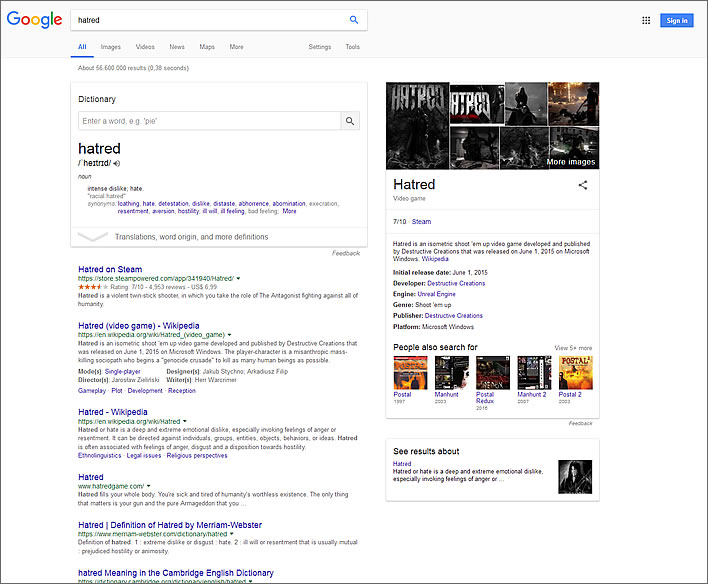The height and width of the screenshot is (584, 708).
Task: Click the 'resentment' synonym link
Action: click(133, 211)
